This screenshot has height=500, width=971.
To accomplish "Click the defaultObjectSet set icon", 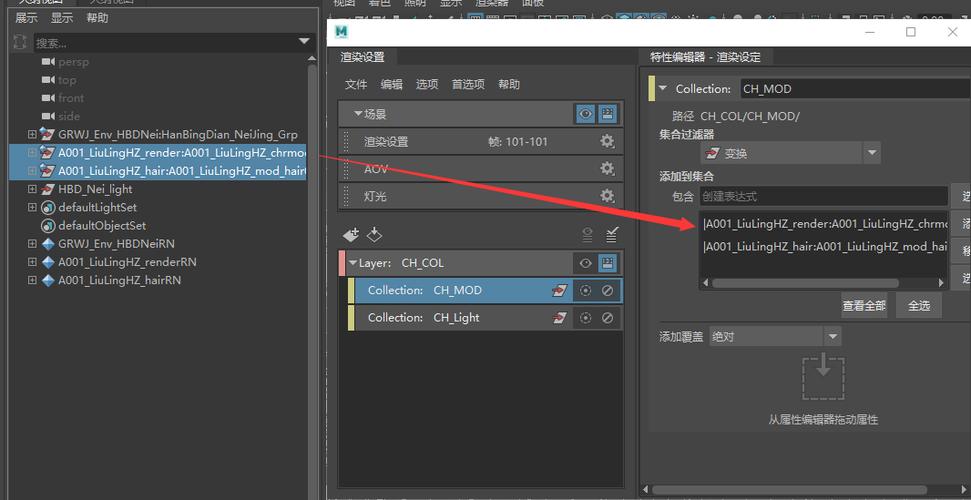I will (x=48, y=226).
